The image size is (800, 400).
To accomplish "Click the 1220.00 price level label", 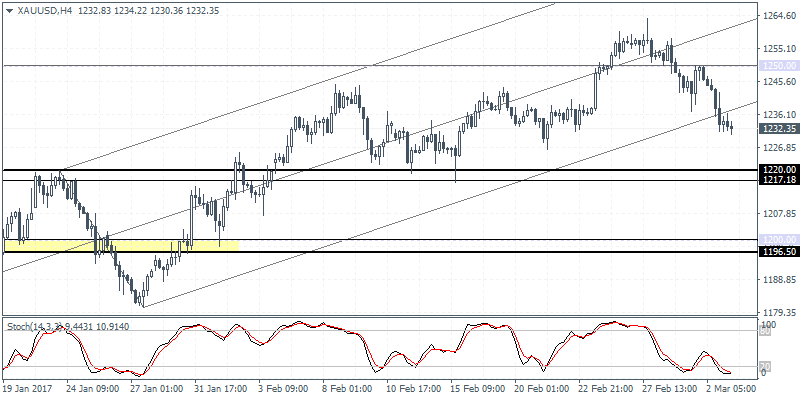I will [777, 170].
